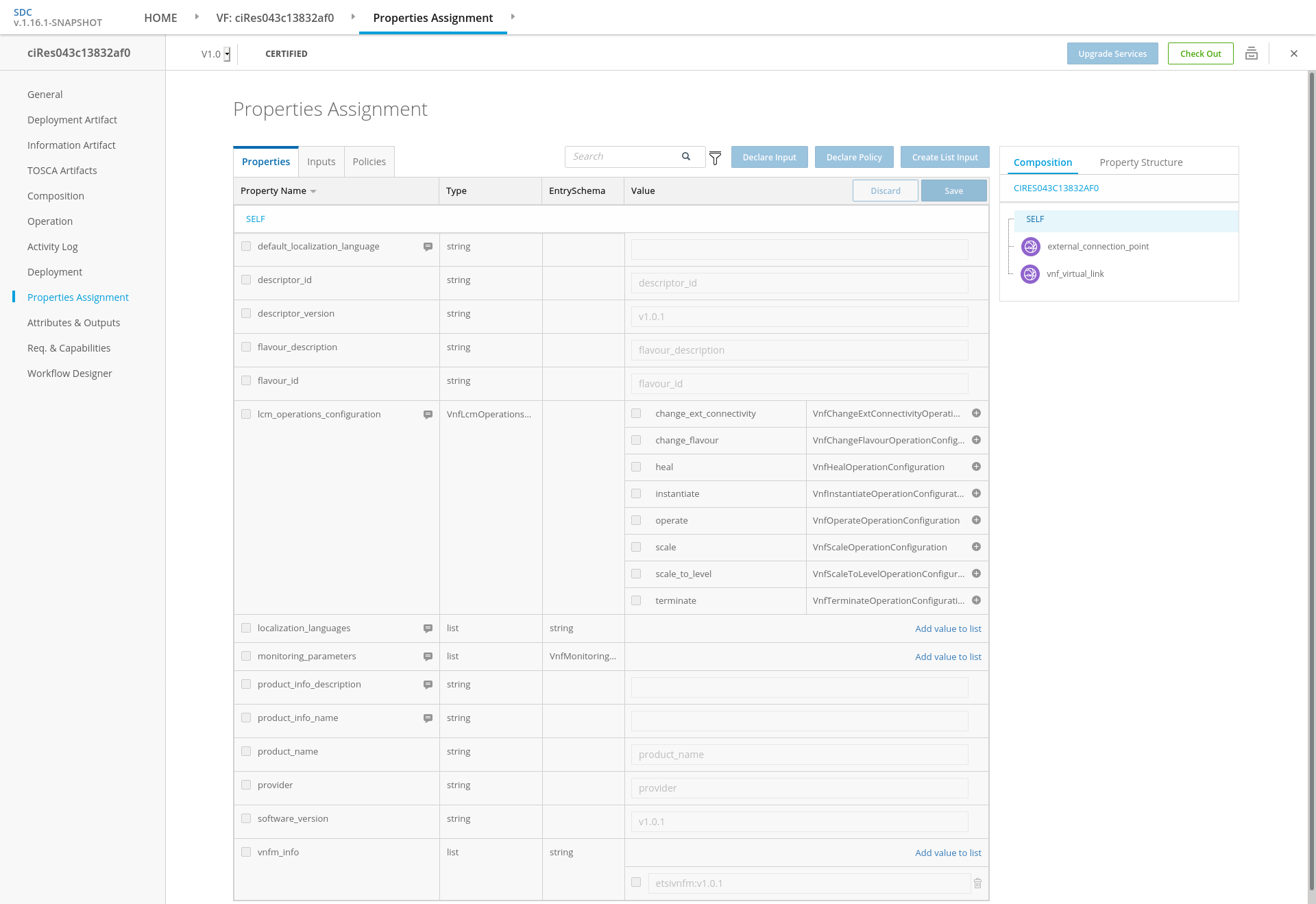
Task: Click the Check Out button
Action: (x=1200, y=53)
